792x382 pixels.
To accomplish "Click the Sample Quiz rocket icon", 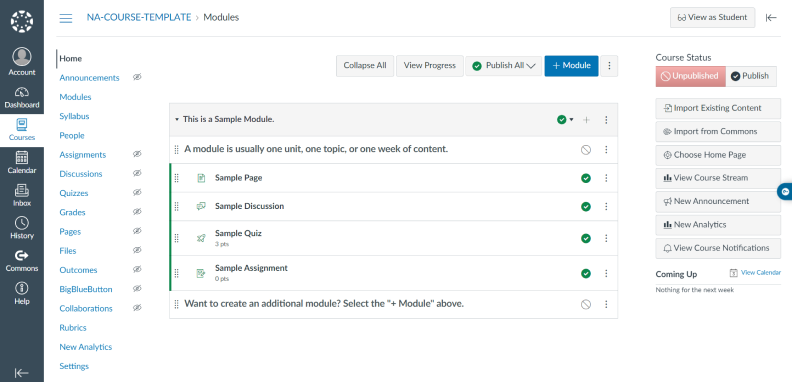I will pos(201,238).
